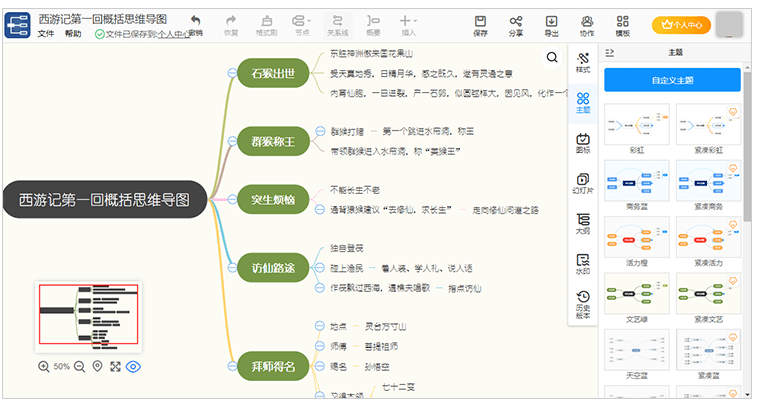Open the Templates (模板) gallery
The height and width of the screenshot is (406, 763).
point(622,25)
